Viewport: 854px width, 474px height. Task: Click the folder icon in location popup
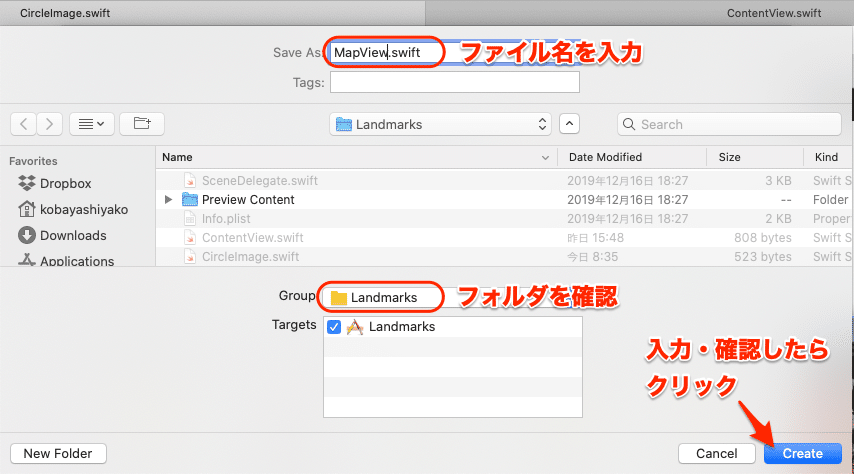[344, 124]
